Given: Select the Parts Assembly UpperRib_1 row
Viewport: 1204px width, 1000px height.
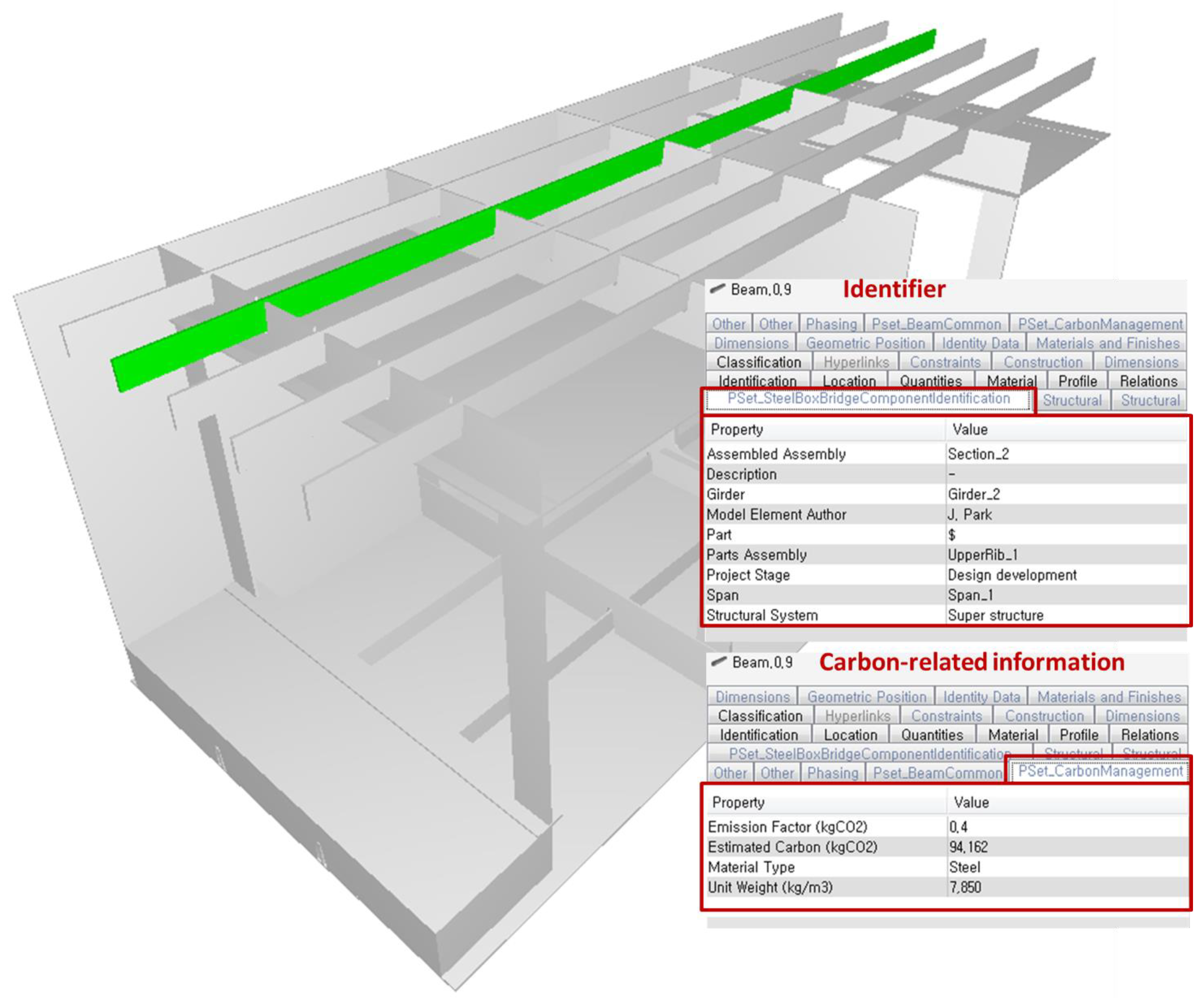Looking at the screenshot, I should tap(756, 554).
